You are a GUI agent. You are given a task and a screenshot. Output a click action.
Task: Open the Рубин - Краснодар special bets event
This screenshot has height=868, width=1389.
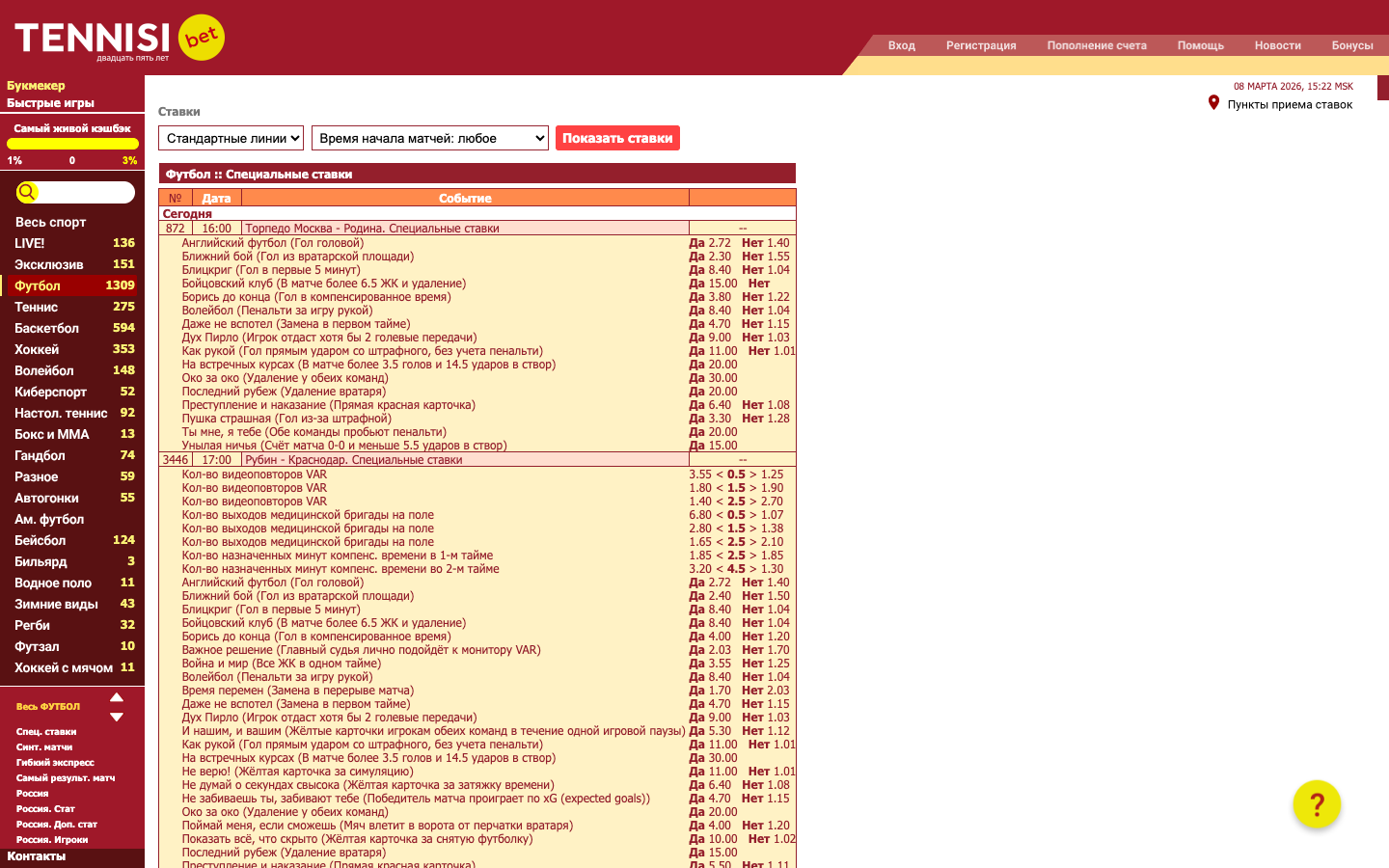354,460
